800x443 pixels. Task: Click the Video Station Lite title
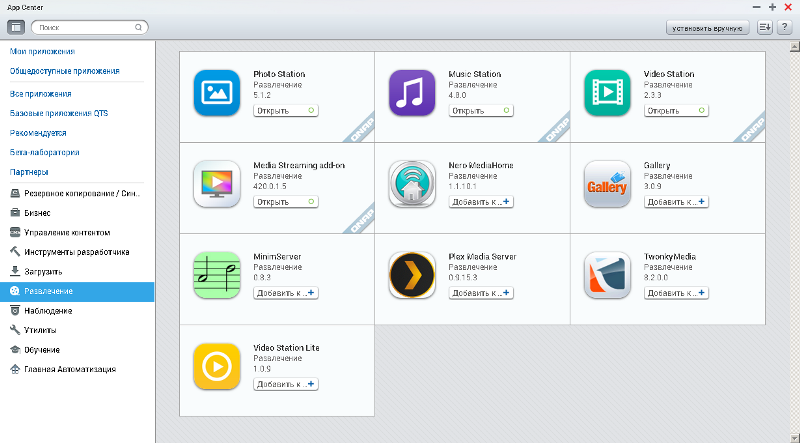[286, 348]
